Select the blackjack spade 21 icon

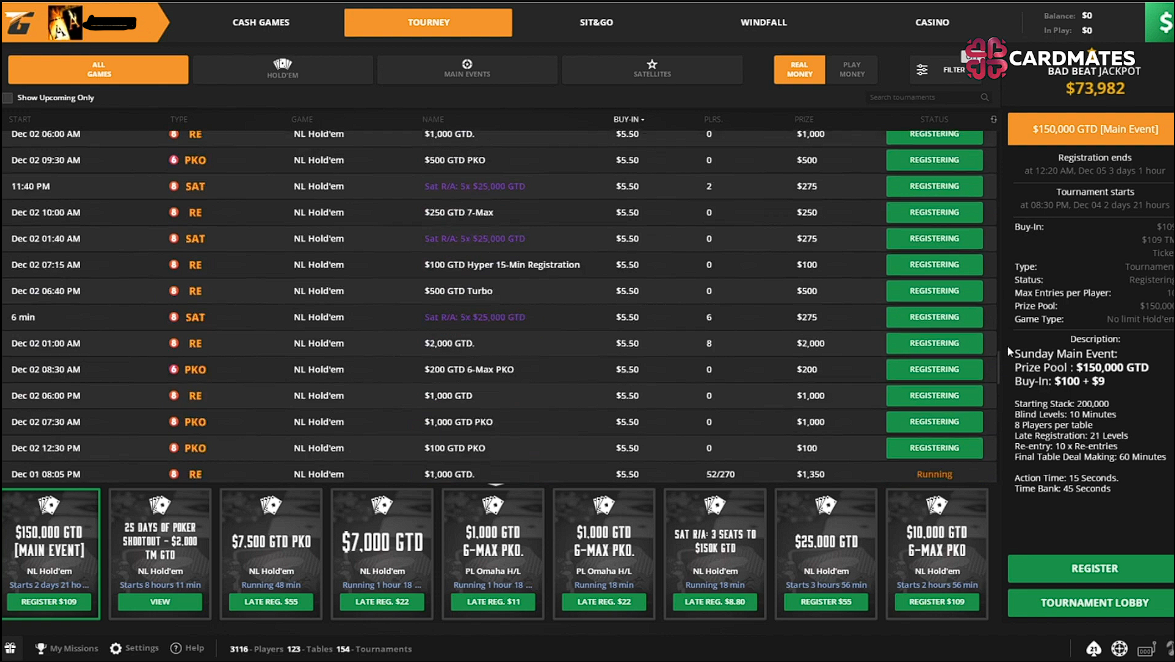pyautogui.click(x=1094, y=648)
